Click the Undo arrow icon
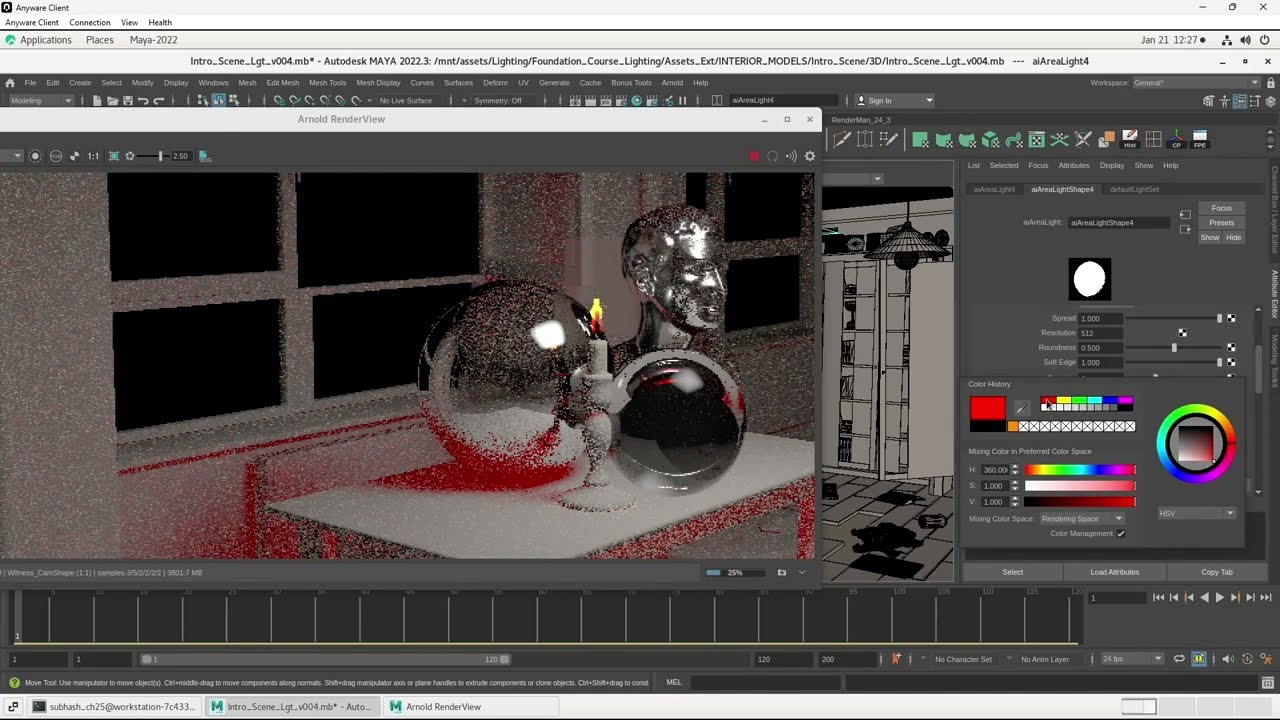Viewport: 1280px width, 720px height. [143, 100]
